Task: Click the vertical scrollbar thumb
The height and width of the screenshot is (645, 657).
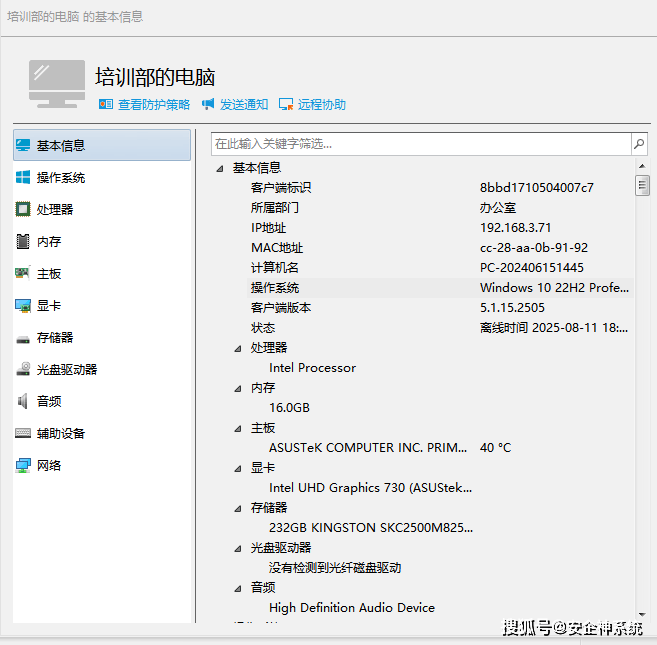Action: pos(642,185)
